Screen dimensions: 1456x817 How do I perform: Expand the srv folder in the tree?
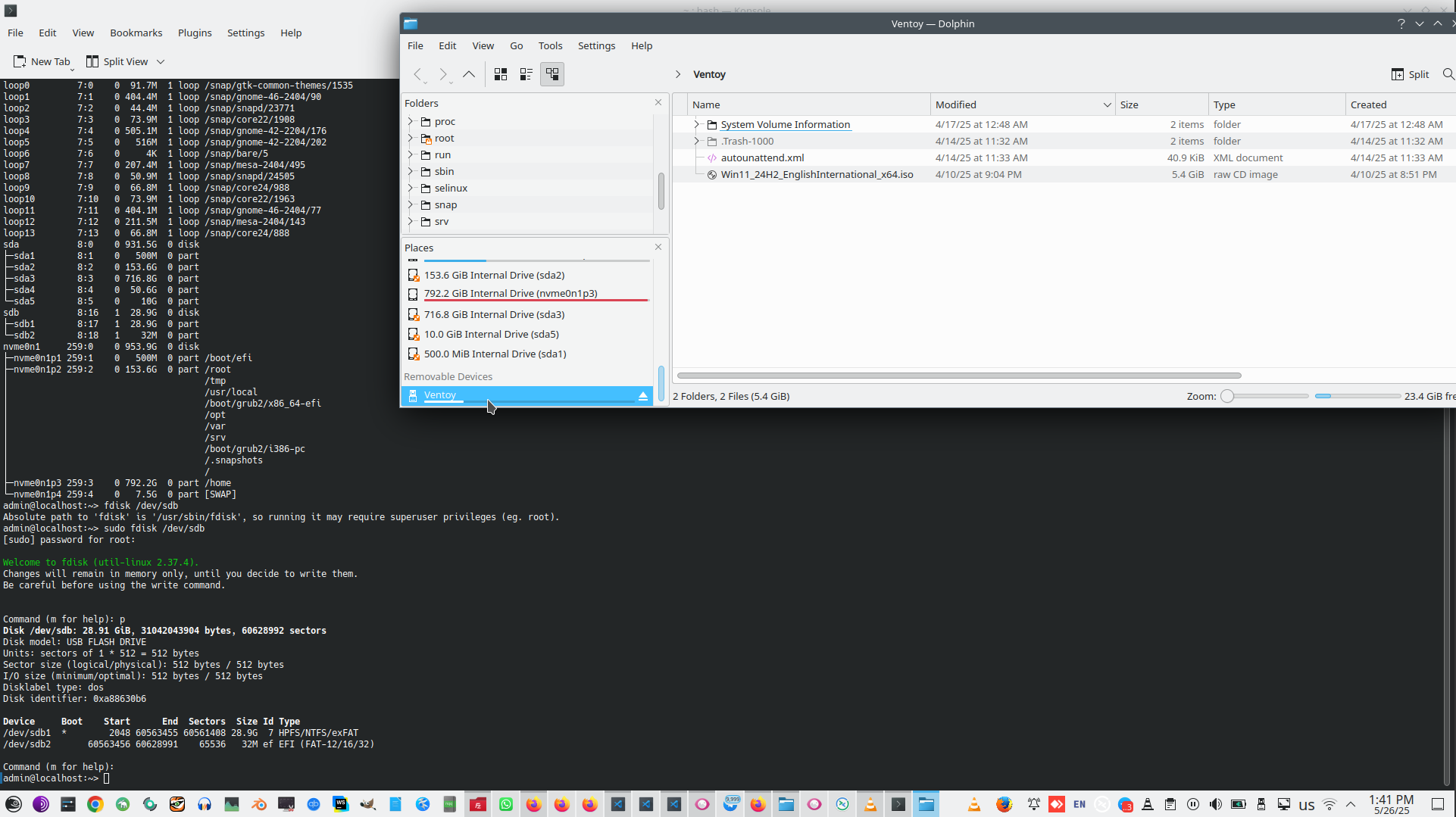[411, 221]
